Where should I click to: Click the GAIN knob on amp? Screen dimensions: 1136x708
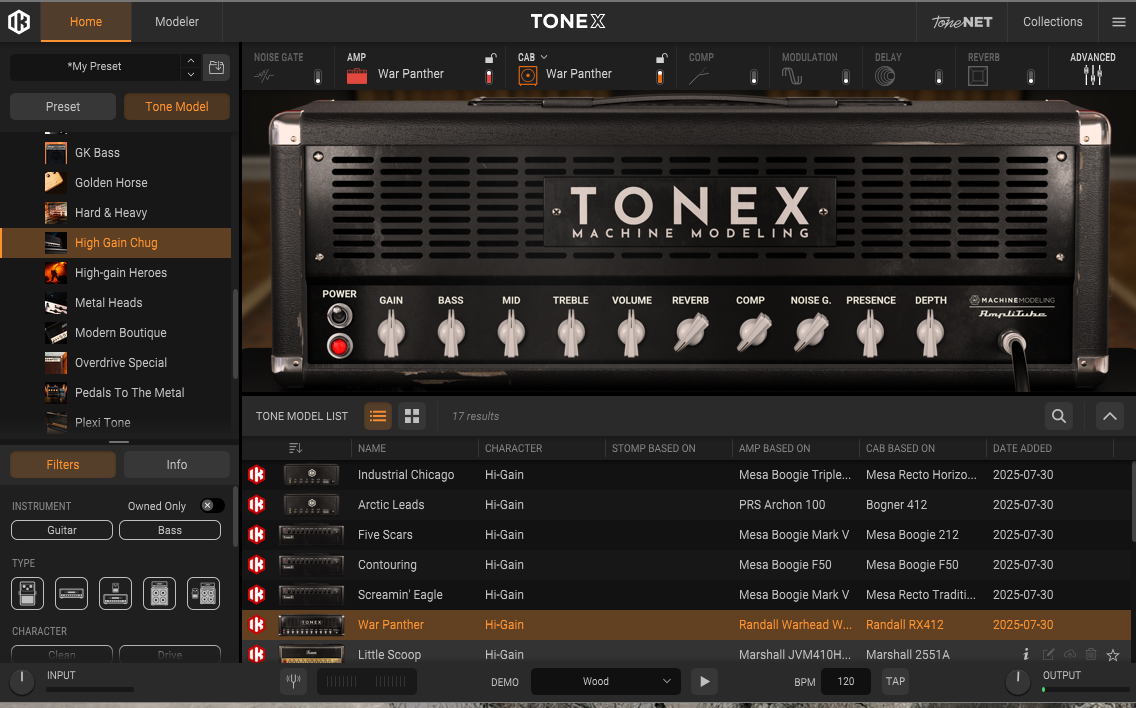[391, 333]
